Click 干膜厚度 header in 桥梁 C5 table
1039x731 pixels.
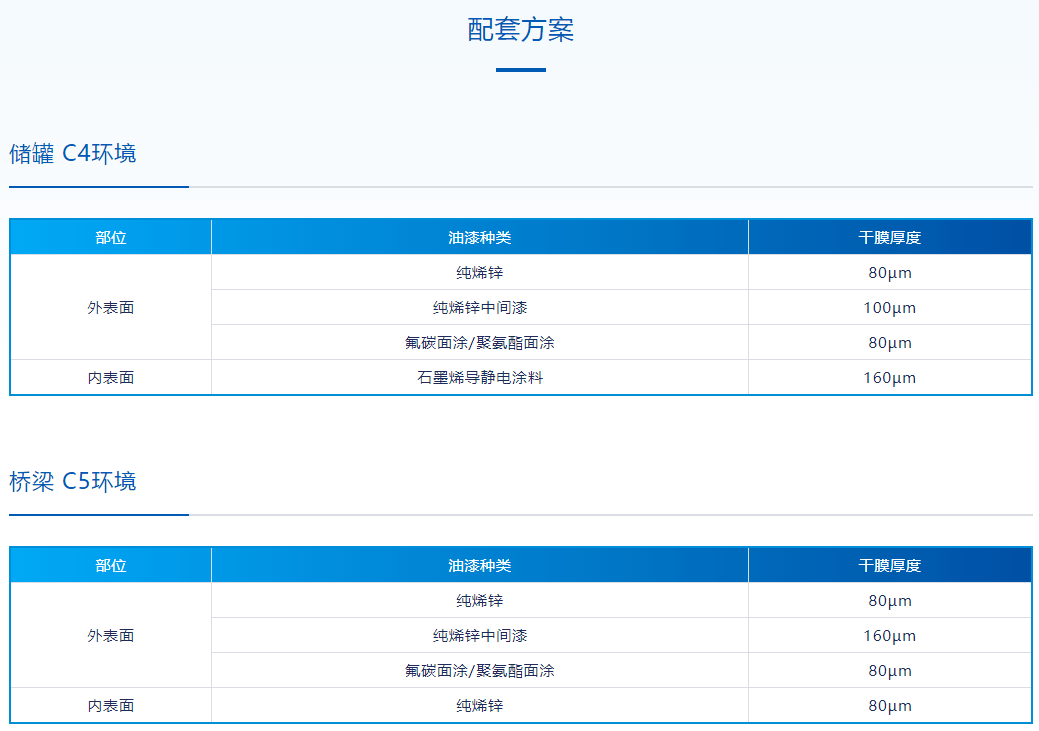[890, 566]
